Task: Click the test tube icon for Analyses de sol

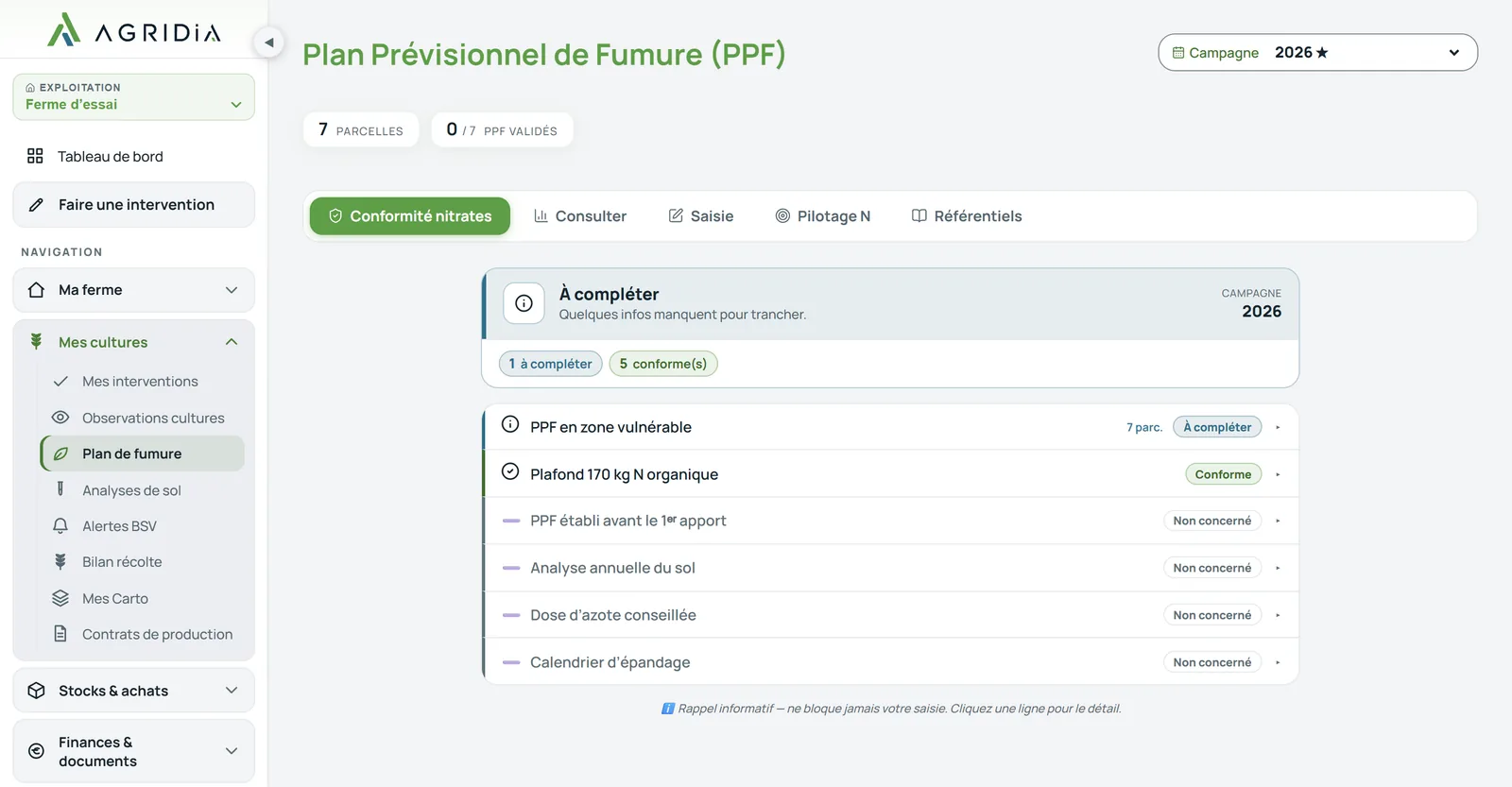Action: (60, 489)
